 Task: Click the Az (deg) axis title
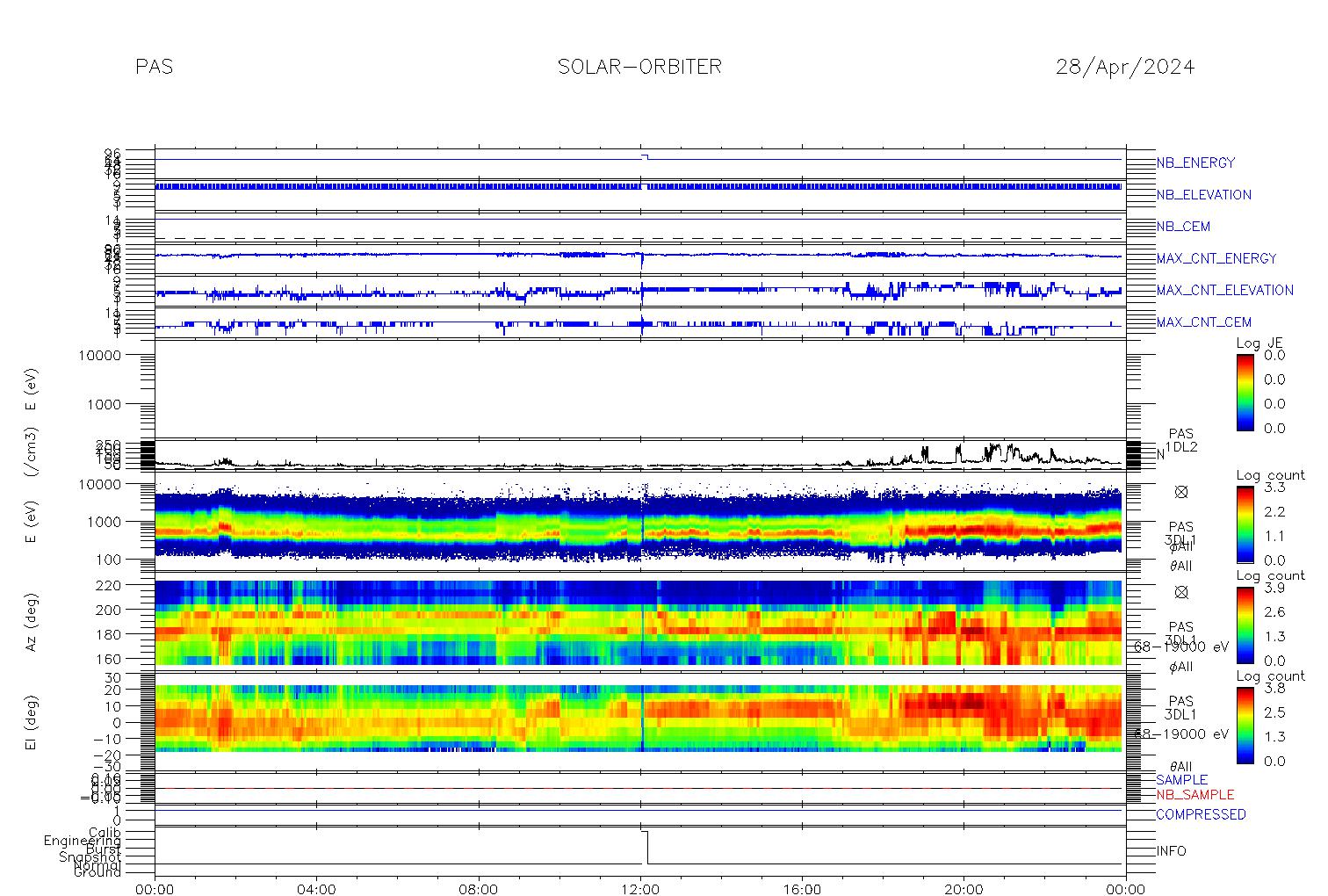[x=32, y=621]
